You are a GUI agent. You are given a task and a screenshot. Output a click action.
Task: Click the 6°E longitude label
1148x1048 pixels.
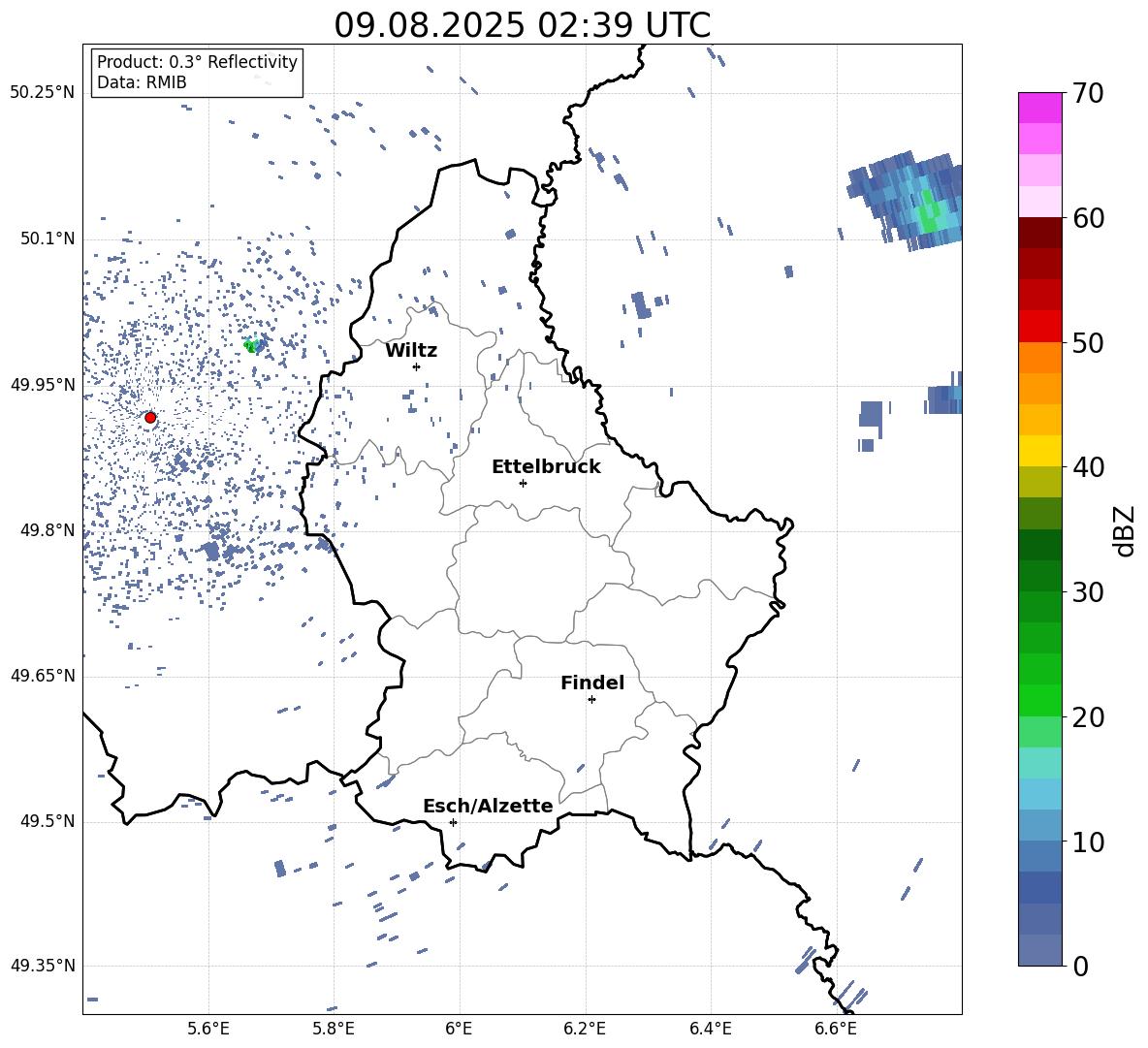(x=459, y=1029)
